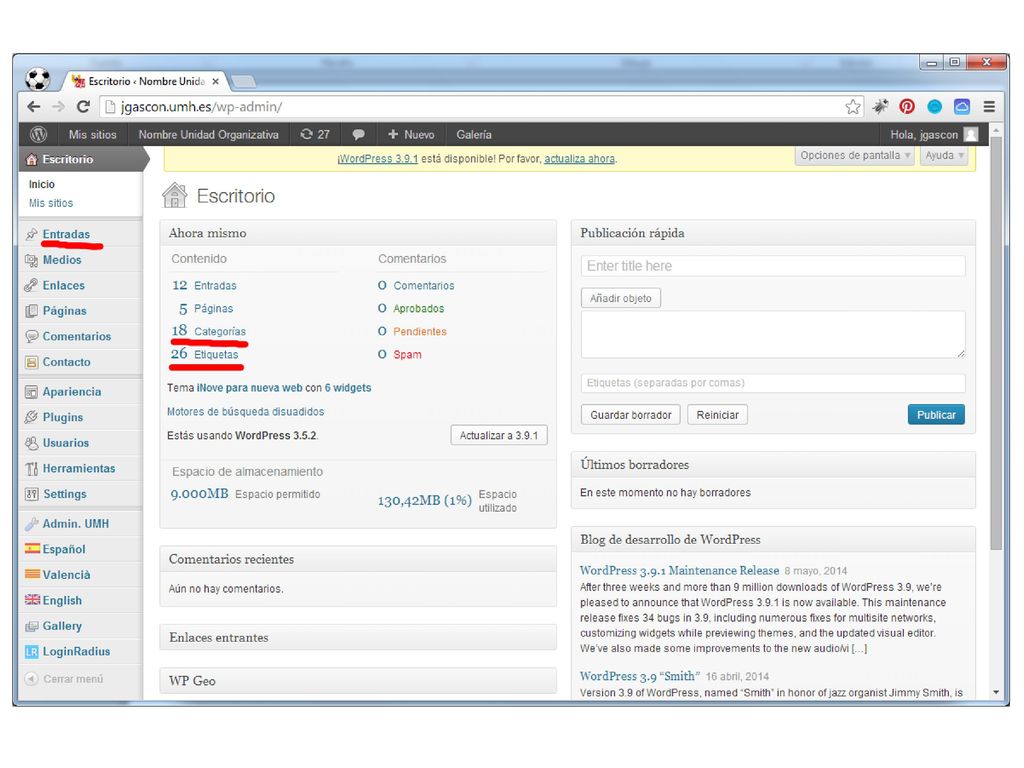Click the Gallery sidebar icon
This screenshot has width=1024, height=768.
[31, 626]
